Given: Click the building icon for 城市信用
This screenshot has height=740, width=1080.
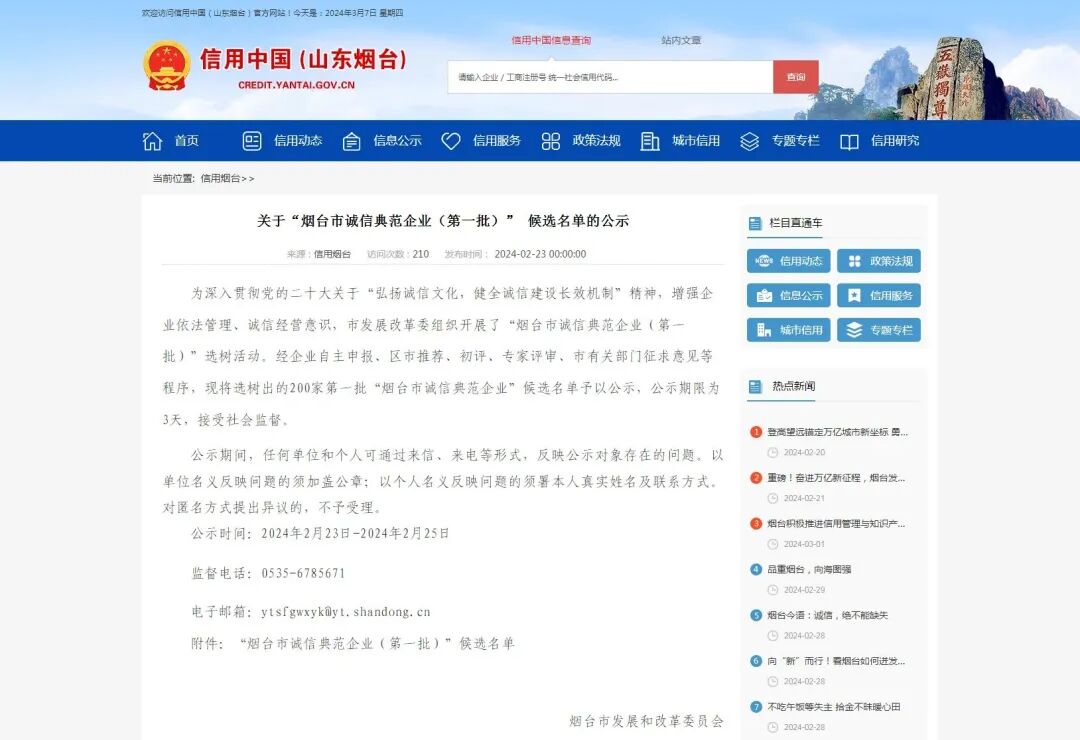Looking at the screenshot, I should (x=650, y=141).
